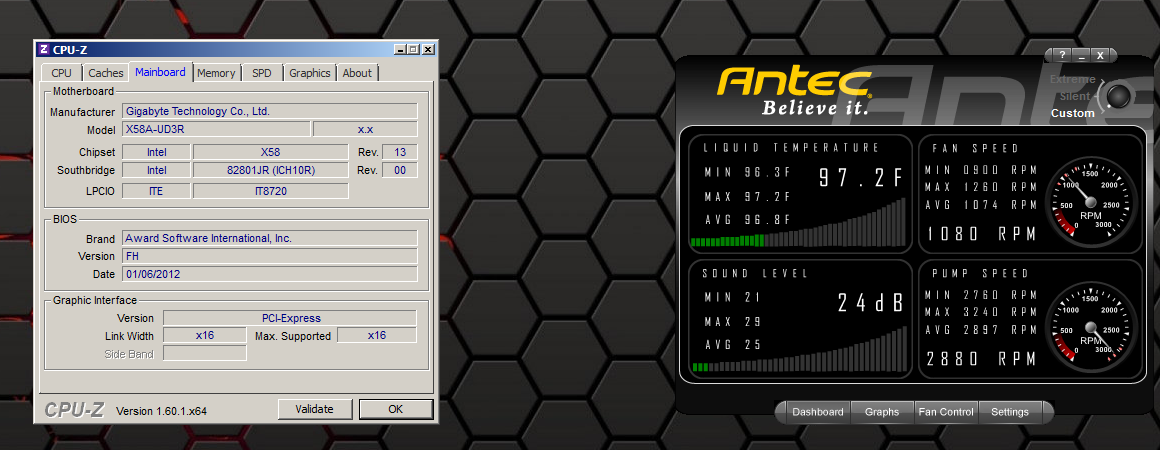Click the BIOS Version FH field

tap(270, 256)
